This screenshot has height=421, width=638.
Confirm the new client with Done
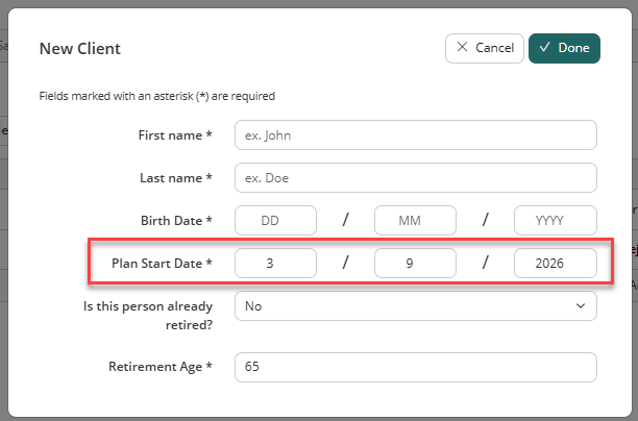pyautogui.click(x=564, y=48)
